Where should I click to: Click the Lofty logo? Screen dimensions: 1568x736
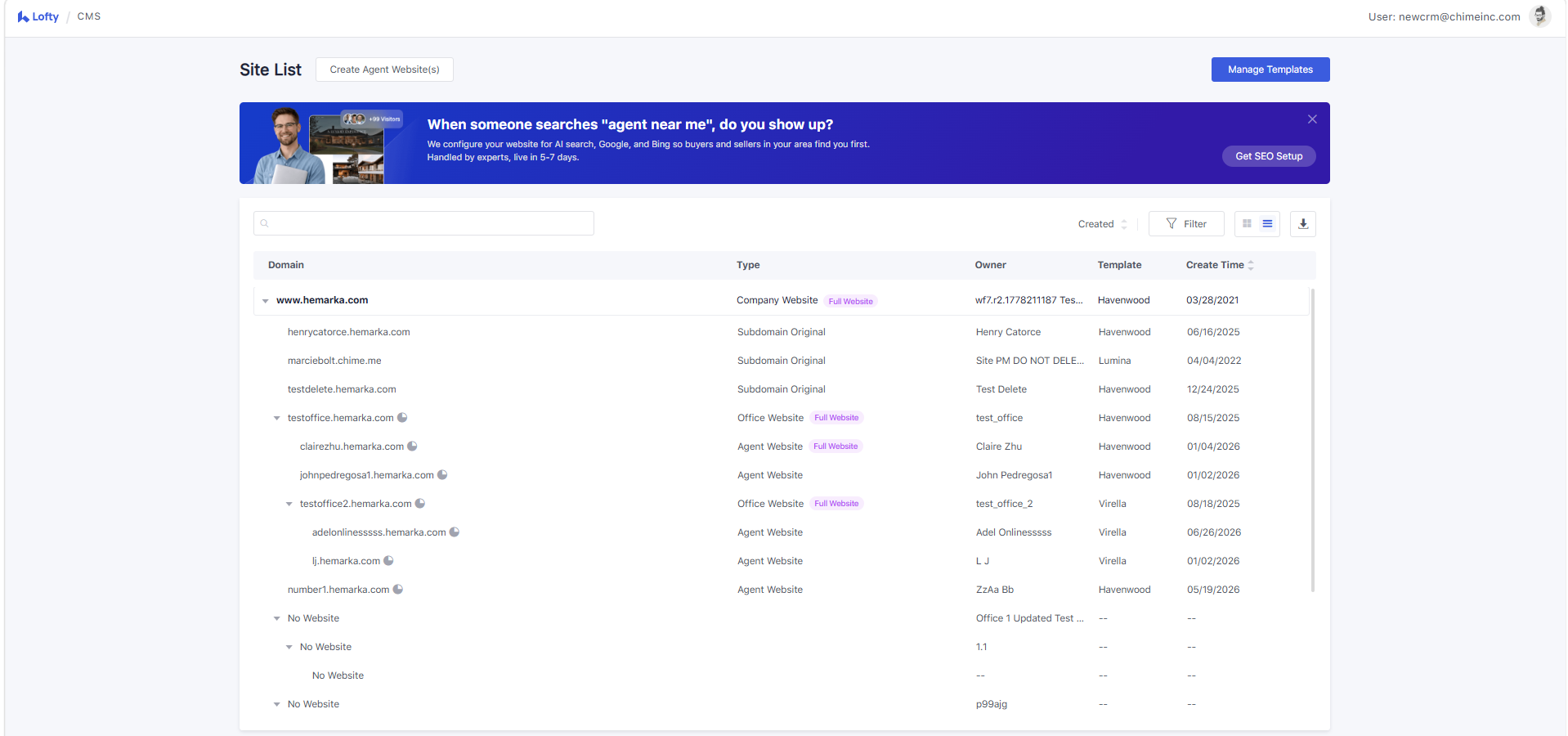[38, 16]
